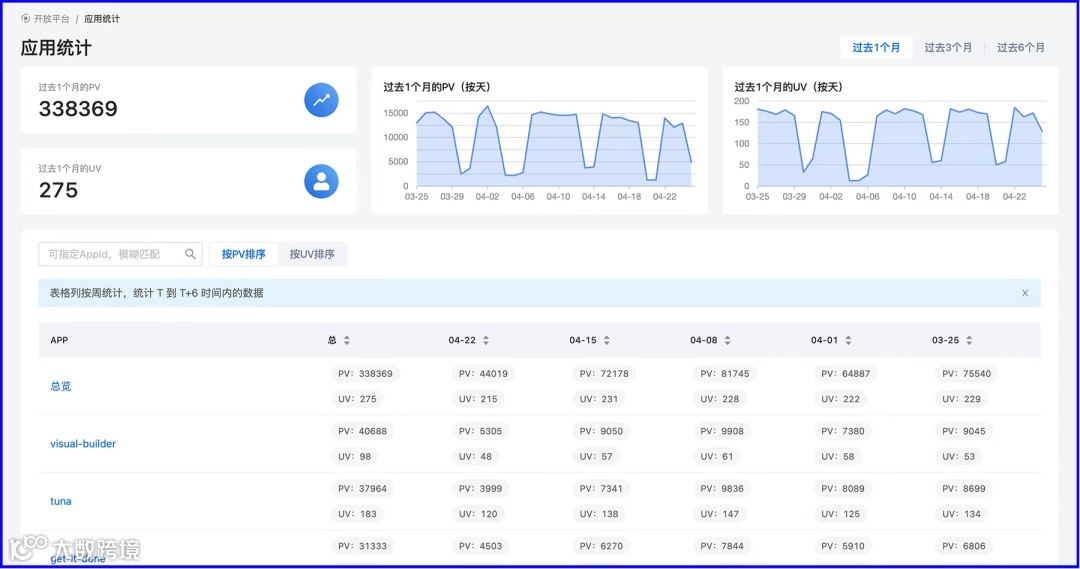Click the UV: 215 cell
This screenshot has width=1080, height=569.
[478, 399]
